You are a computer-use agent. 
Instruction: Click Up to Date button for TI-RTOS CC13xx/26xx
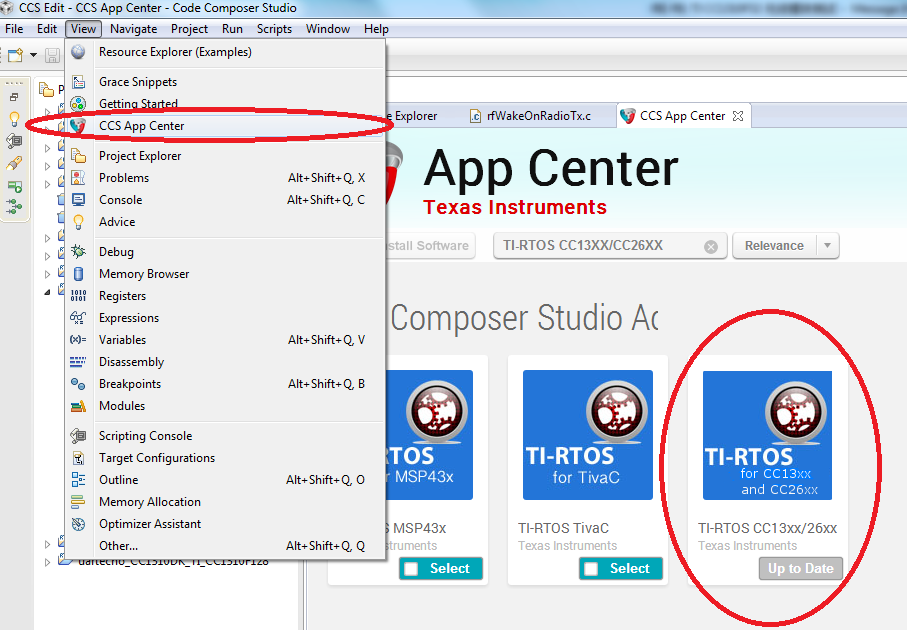[801, 569]
